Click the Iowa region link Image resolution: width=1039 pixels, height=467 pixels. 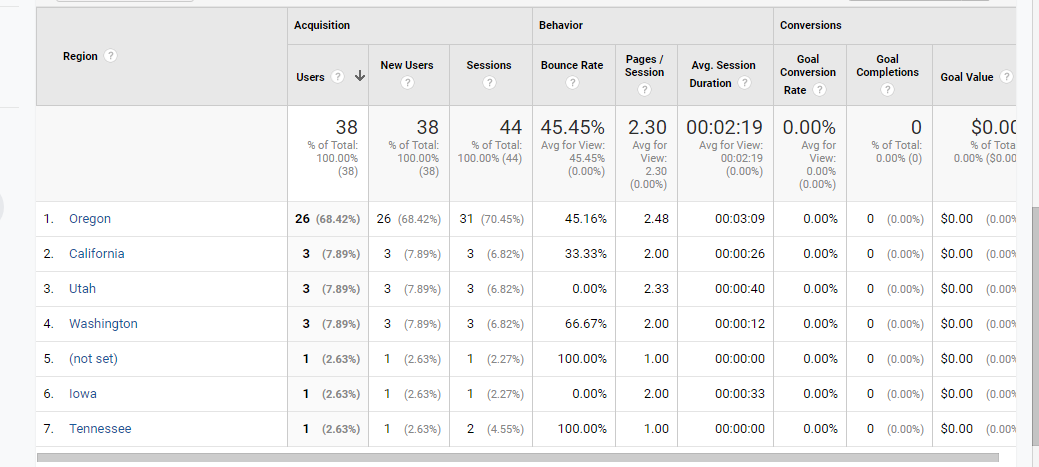click(83, 394)
